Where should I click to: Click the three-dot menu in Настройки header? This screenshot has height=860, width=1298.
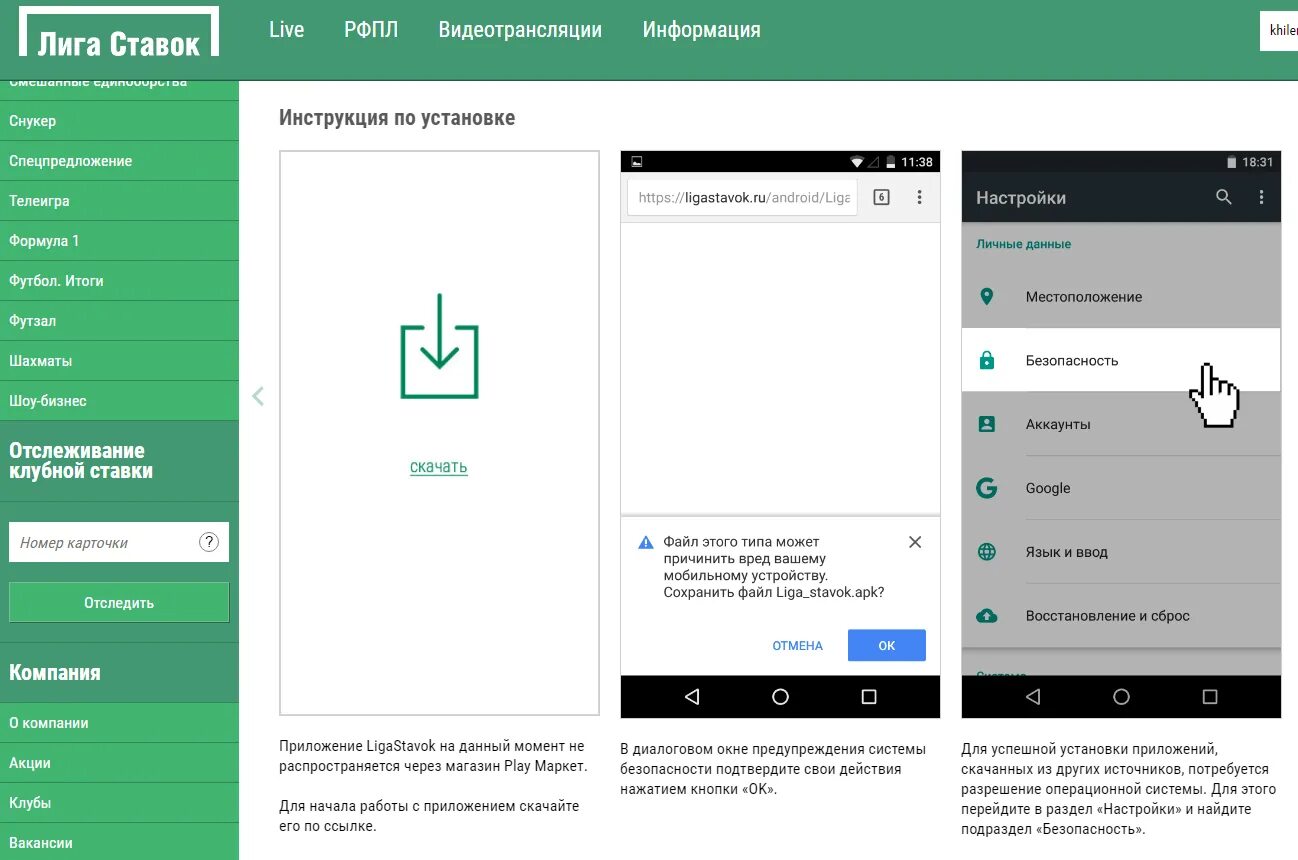1261,197
